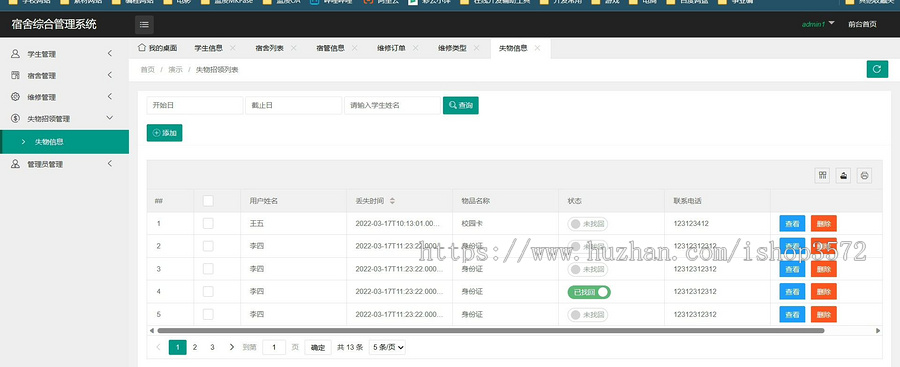
Task: Switch to the 维修类型 tab
Action: [452, 48]
